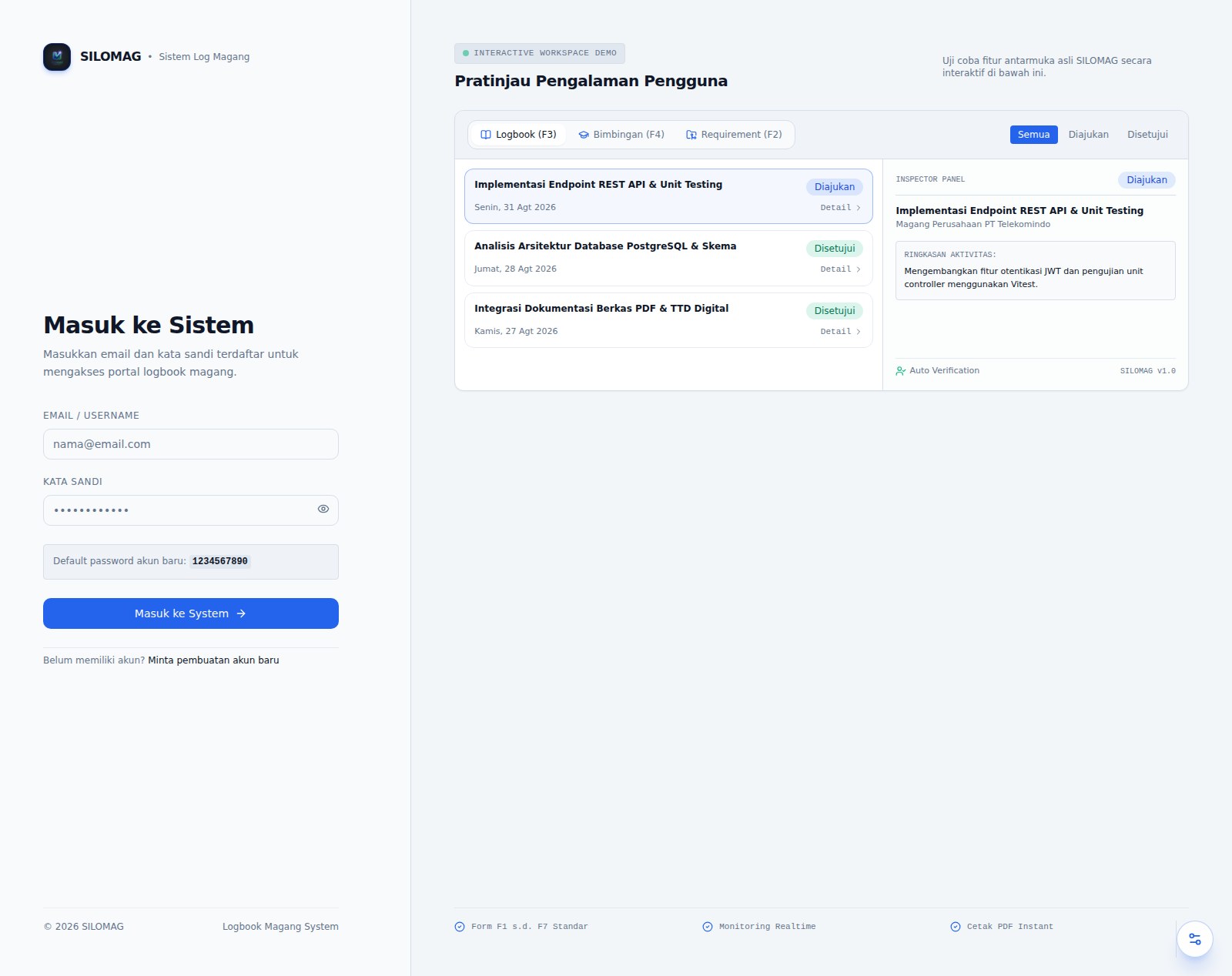1232x976 pixels.
Task: Click the Diajukan badge in Inspector Panel
Action: (1147, 180)
